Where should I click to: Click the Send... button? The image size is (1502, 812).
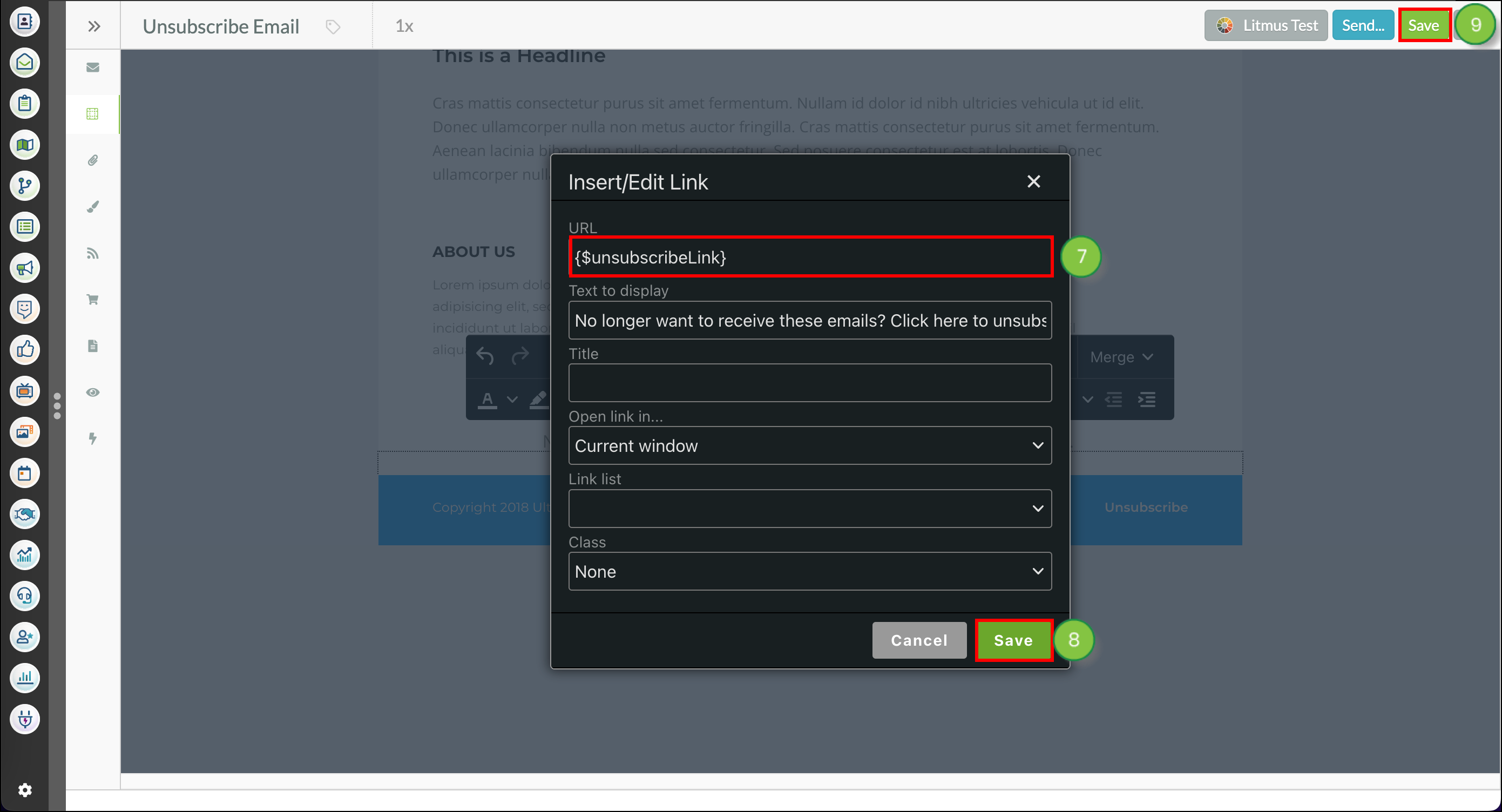coord(1363,26)
